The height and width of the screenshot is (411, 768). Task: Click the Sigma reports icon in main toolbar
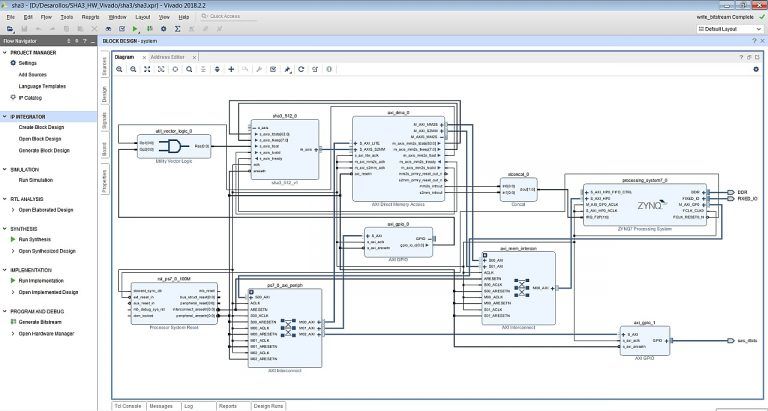(177, 29)
